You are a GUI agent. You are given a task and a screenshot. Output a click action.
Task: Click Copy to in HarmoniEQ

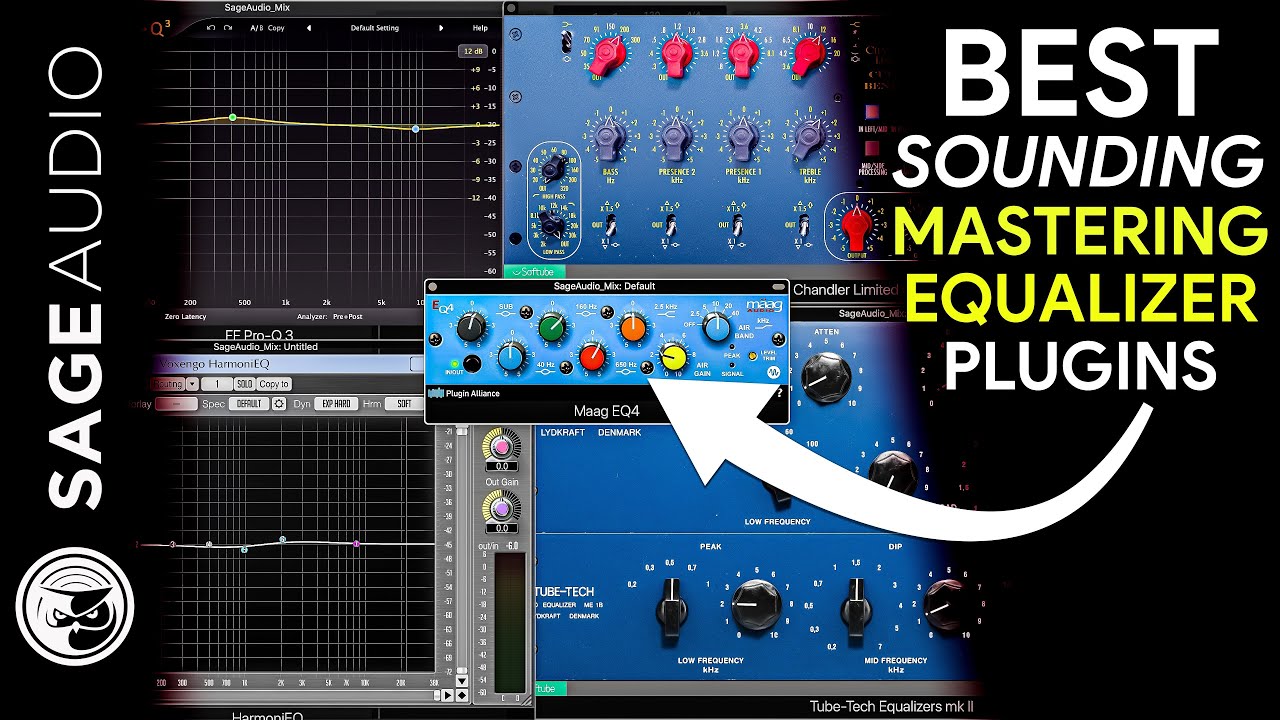point(274,384)
